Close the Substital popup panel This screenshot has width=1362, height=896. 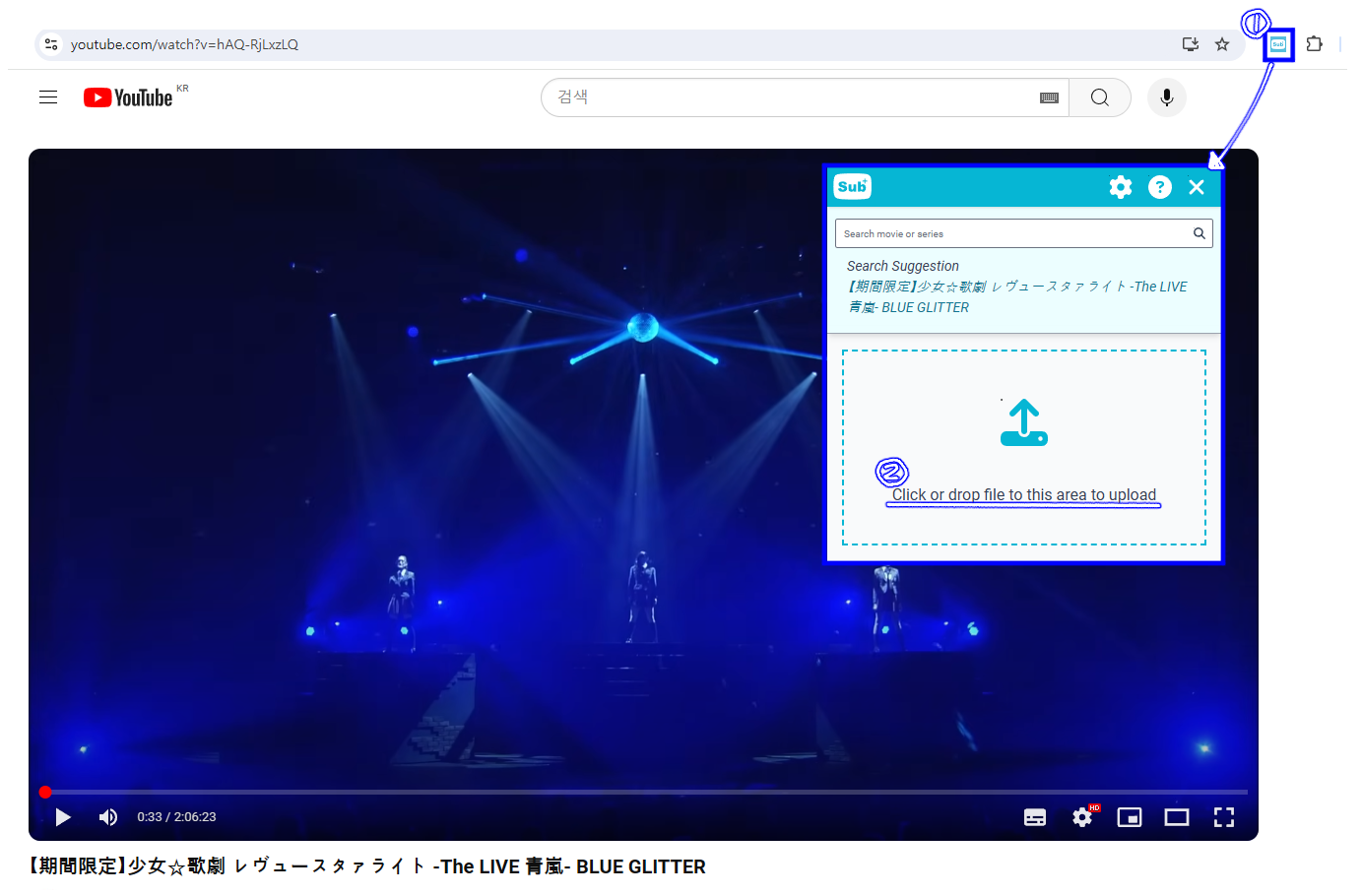point(1197,187)
